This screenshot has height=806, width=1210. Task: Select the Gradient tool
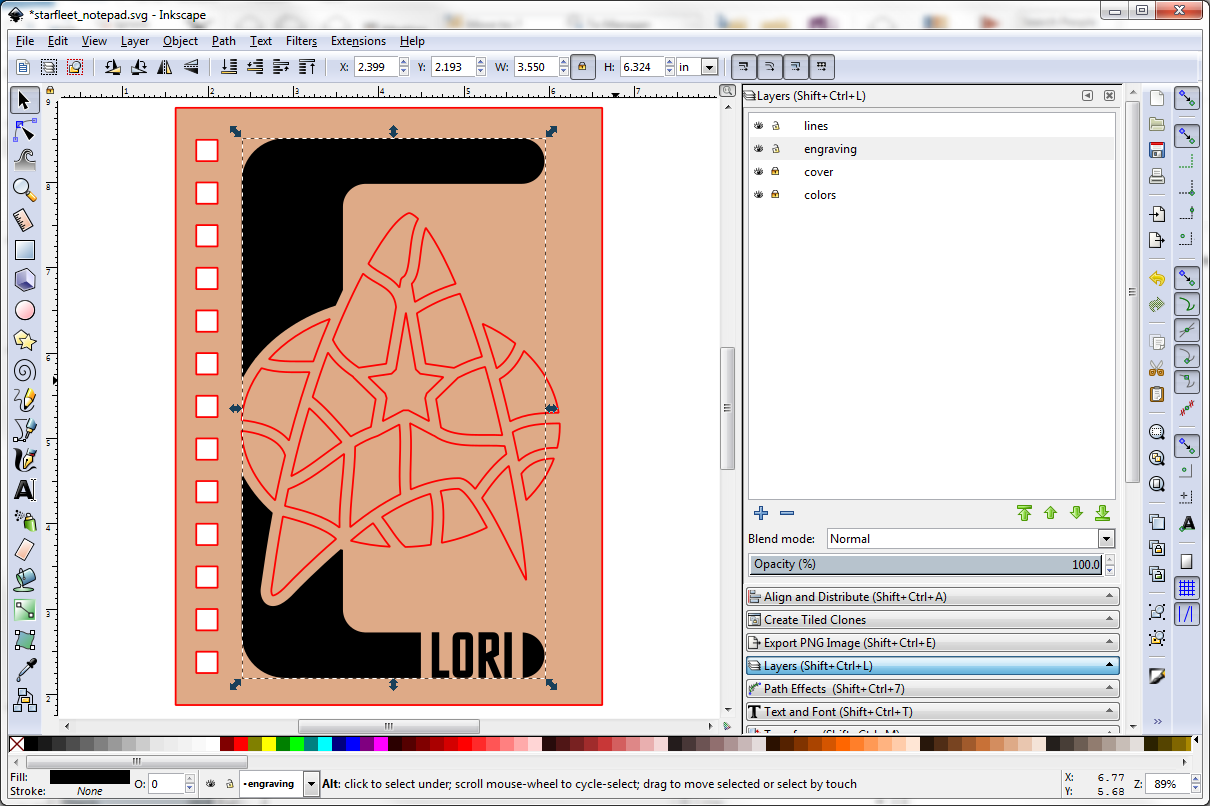[x=25, y=609]
